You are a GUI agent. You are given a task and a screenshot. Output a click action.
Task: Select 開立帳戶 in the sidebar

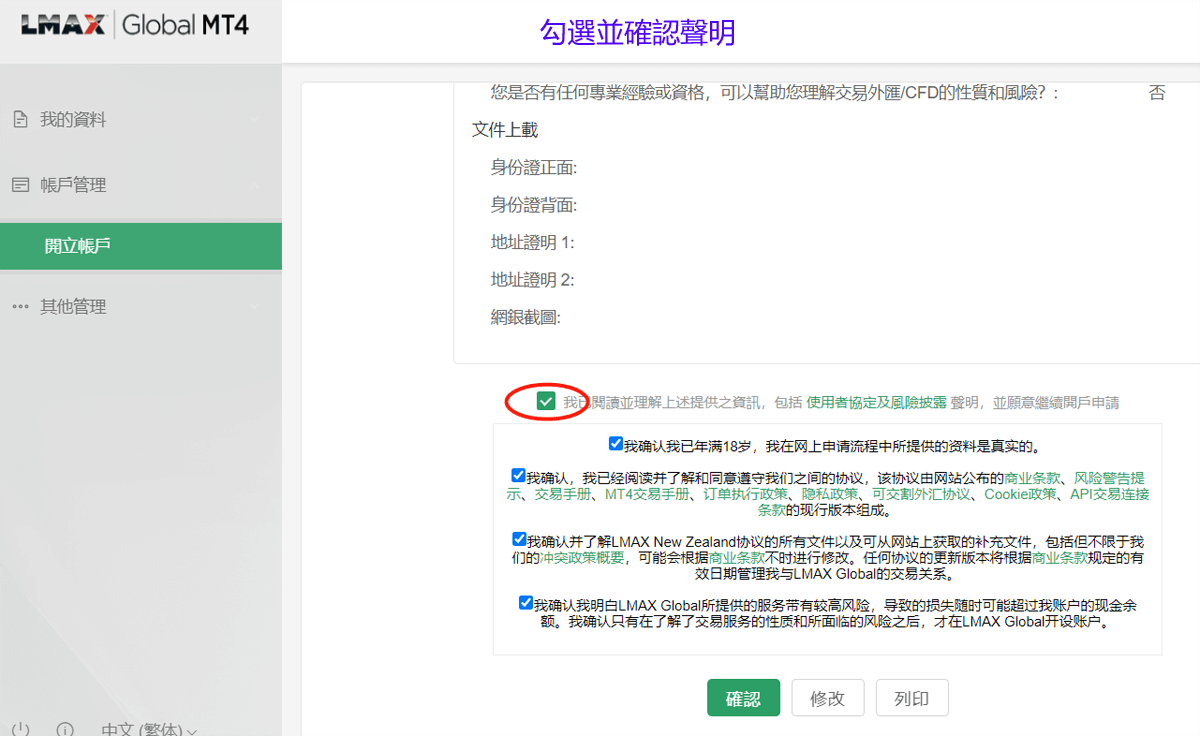(77, 246)
